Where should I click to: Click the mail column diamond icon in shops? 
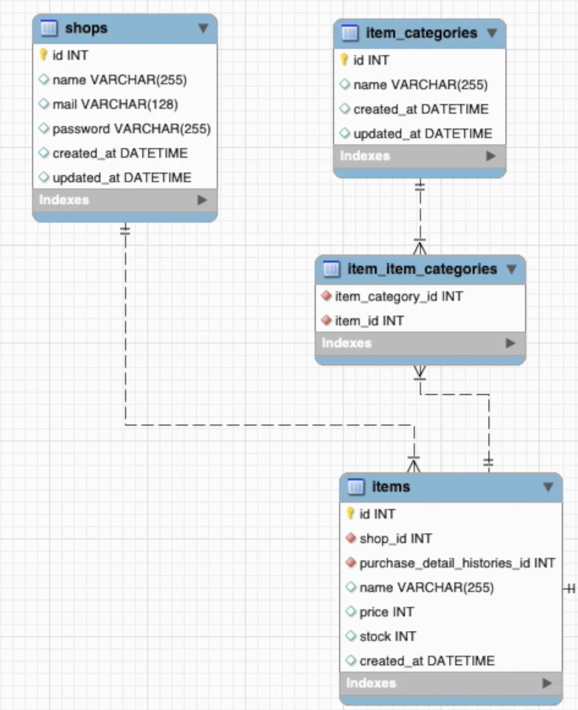(x=44, y=104)
